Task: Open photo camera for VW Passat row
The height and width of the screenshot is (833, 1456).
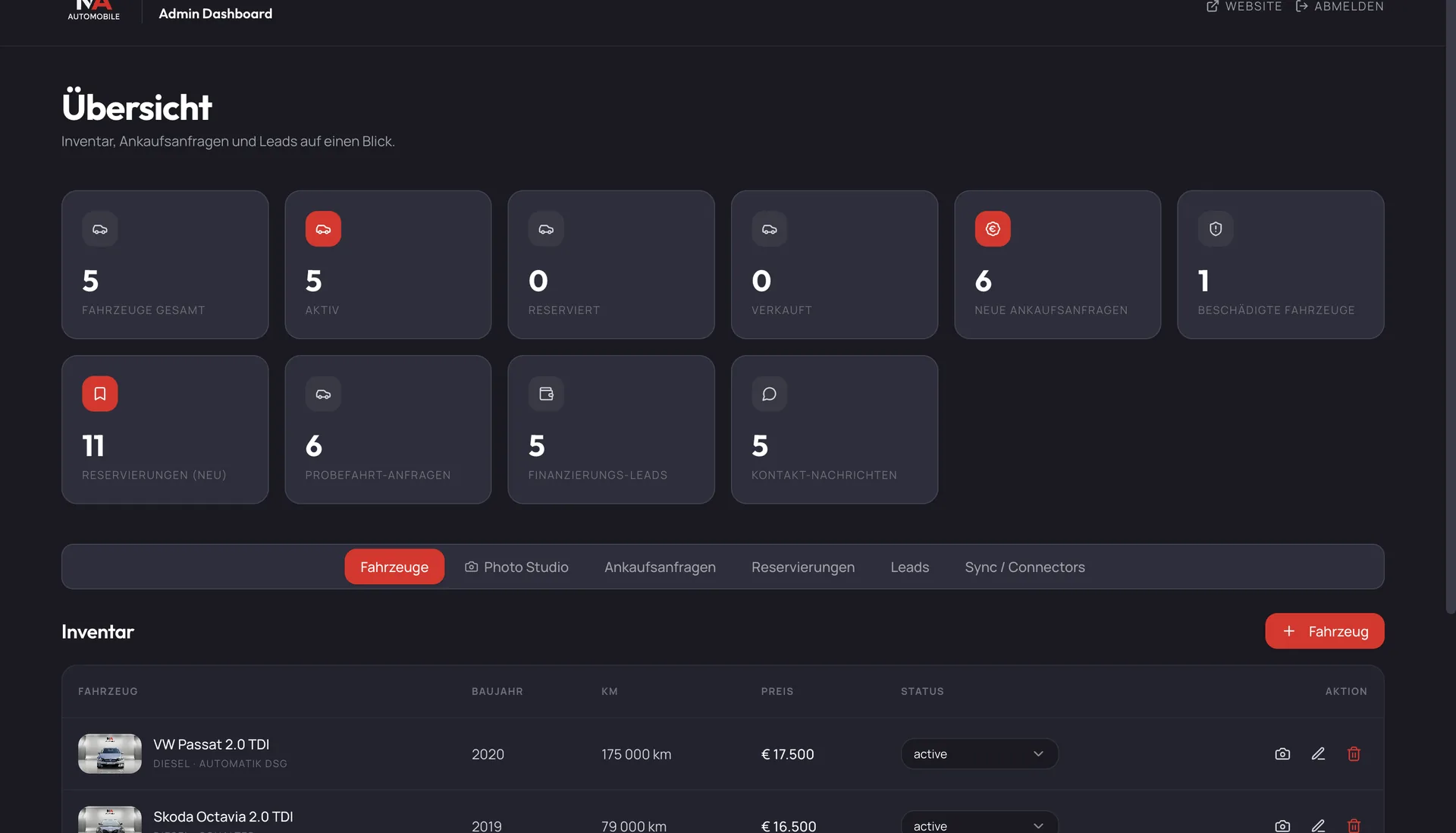Action: (1282, 754)
